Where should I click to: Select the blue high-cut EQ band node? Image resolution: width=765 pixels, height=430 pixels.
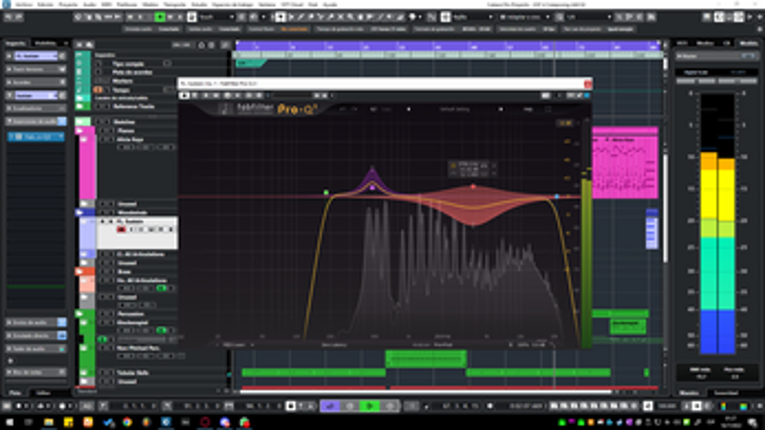coord(557,196)
